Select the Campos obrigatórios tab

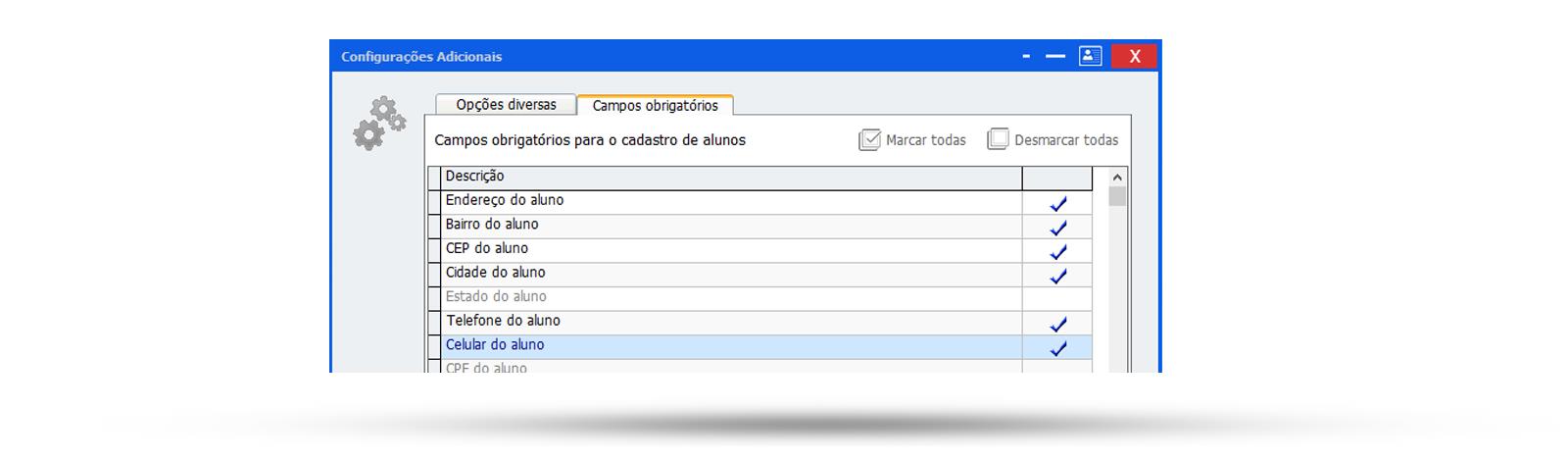pyautogui.click(x=655, y=105)
